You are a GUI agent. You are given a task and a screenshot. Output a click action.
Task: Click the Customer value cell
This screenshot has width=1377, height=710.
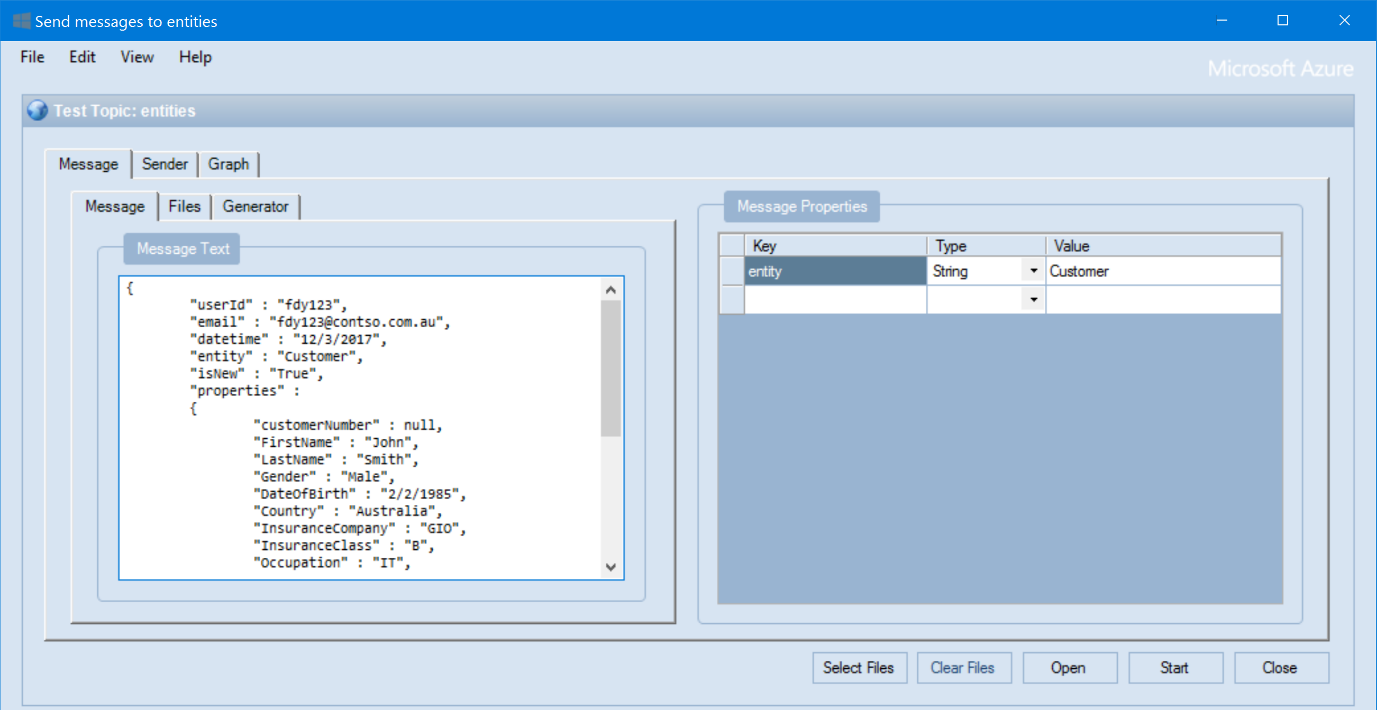(1162, 271)
